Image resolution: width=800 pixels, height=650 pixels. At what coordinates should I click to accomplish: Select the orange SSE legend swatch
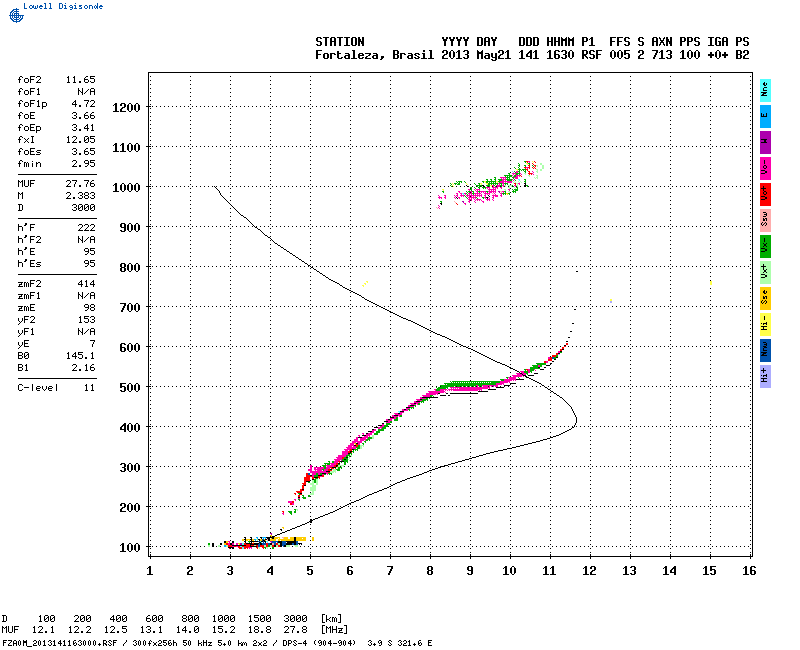pyautogui.click(x=765, y=298)
